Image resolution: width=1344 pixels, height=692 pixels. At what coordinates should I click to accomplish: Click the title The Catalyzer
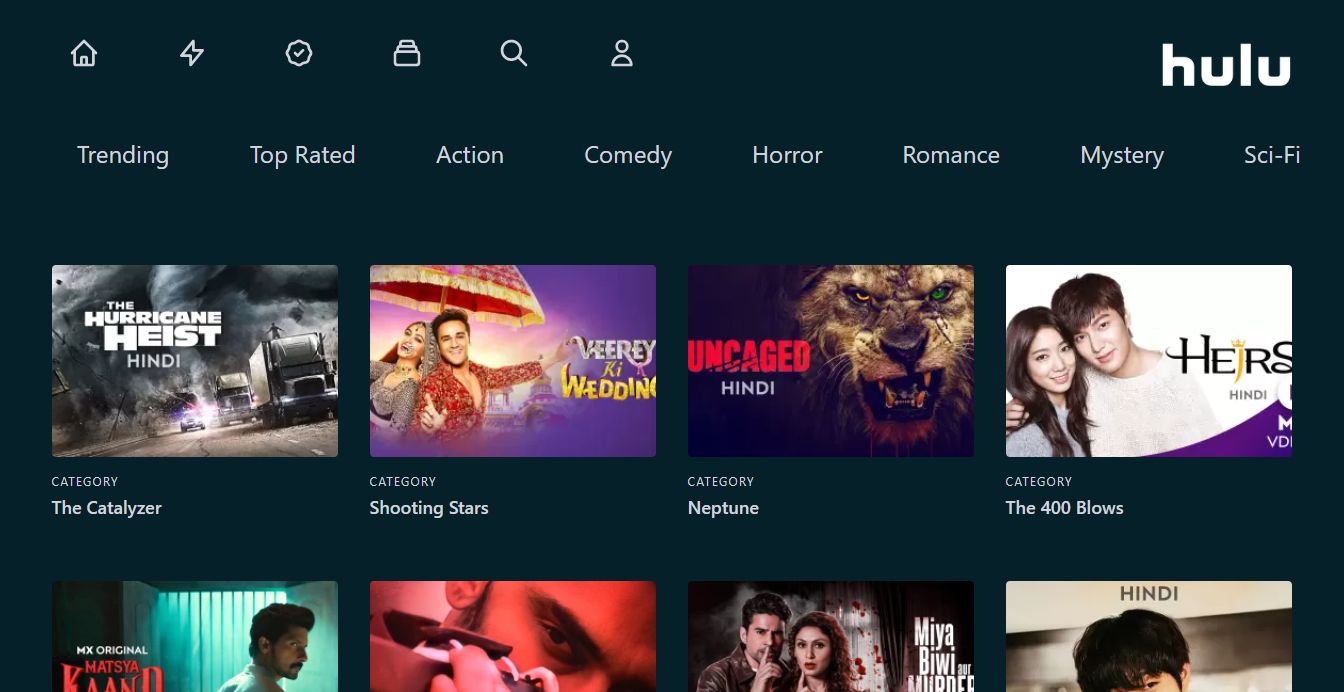click(x=107, y=508)
